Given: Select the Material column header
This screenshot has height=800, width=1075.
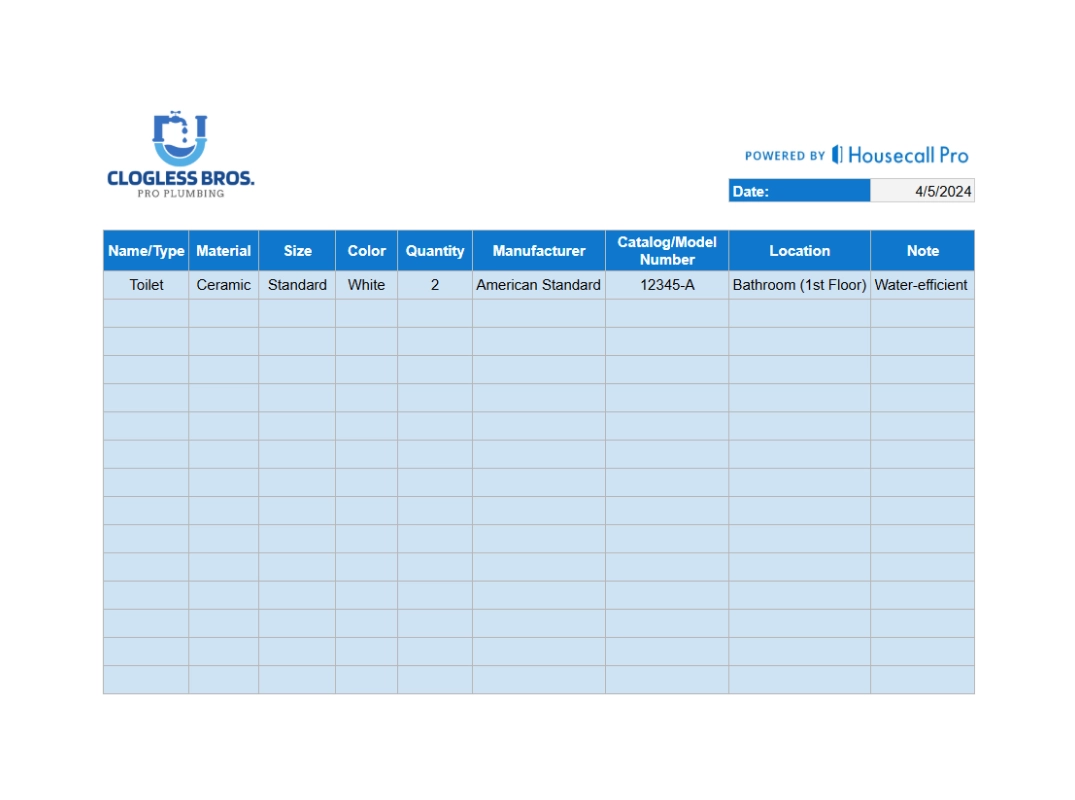Looking at the screenshot, I should [223, 251].
